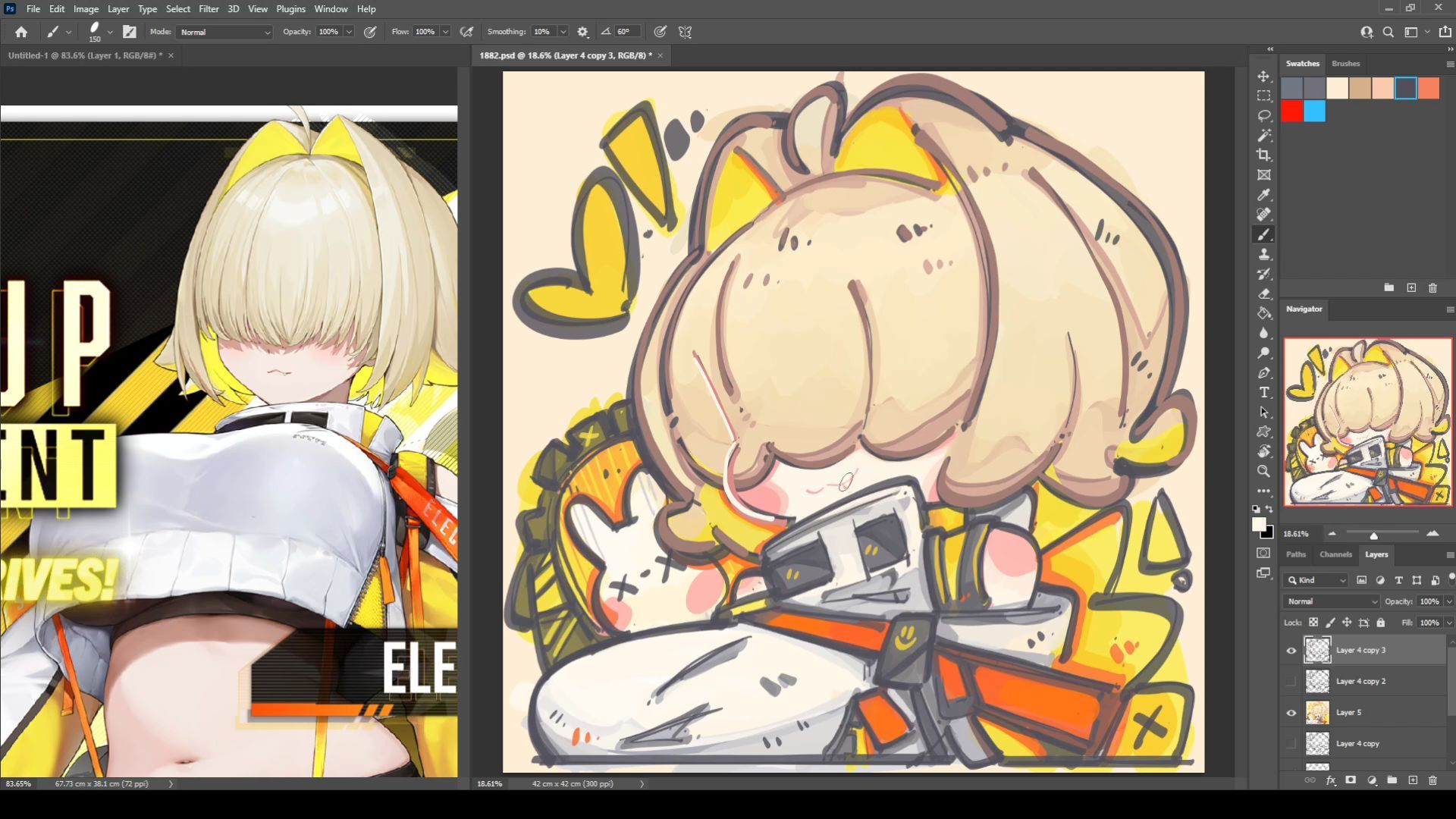Viewport: 1456px width, 819px height.
Task: Select the Clone Stamp tool
Action: click(1263, 254)
